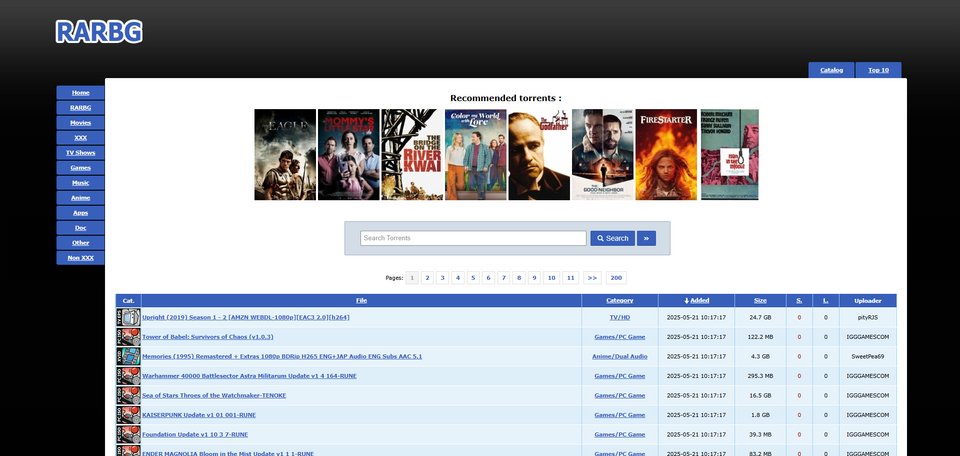Select uploader pityRJS
The height and width of the screenshot is (456, 960).
(868, 317)
